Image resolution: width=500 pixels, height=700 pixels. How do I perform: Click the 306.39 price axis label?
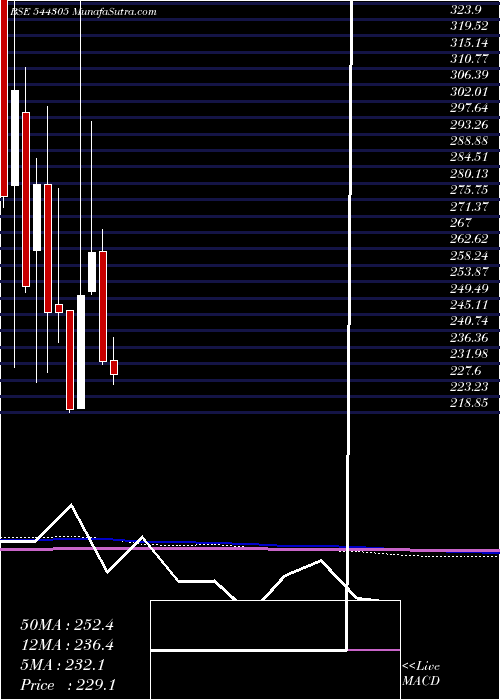coord(469,75)
